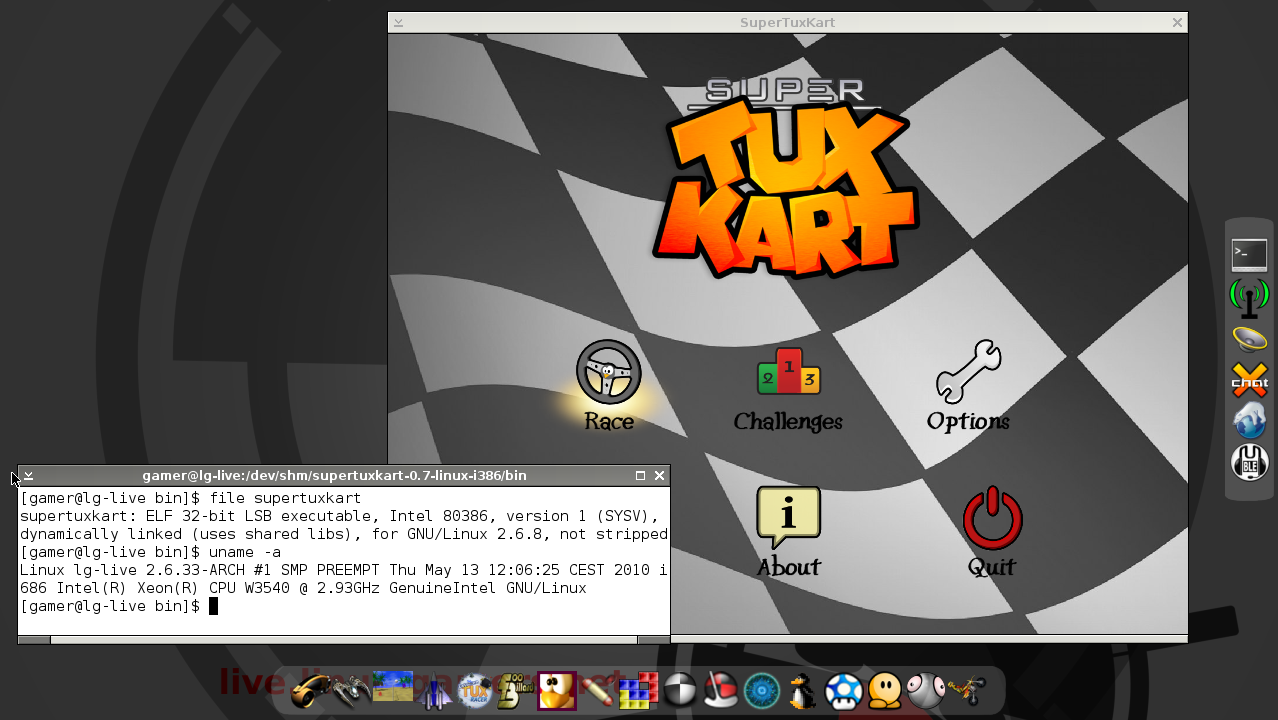The image size is (1278, 720).
Task: Open Challenges via the podium icon
Action: coord(788,371)
